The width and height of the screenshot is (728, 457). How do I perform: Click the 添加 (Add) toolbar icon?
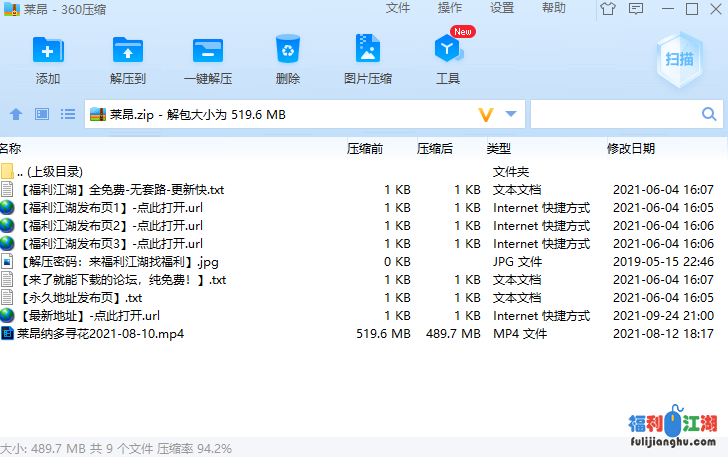click(48, 60)
